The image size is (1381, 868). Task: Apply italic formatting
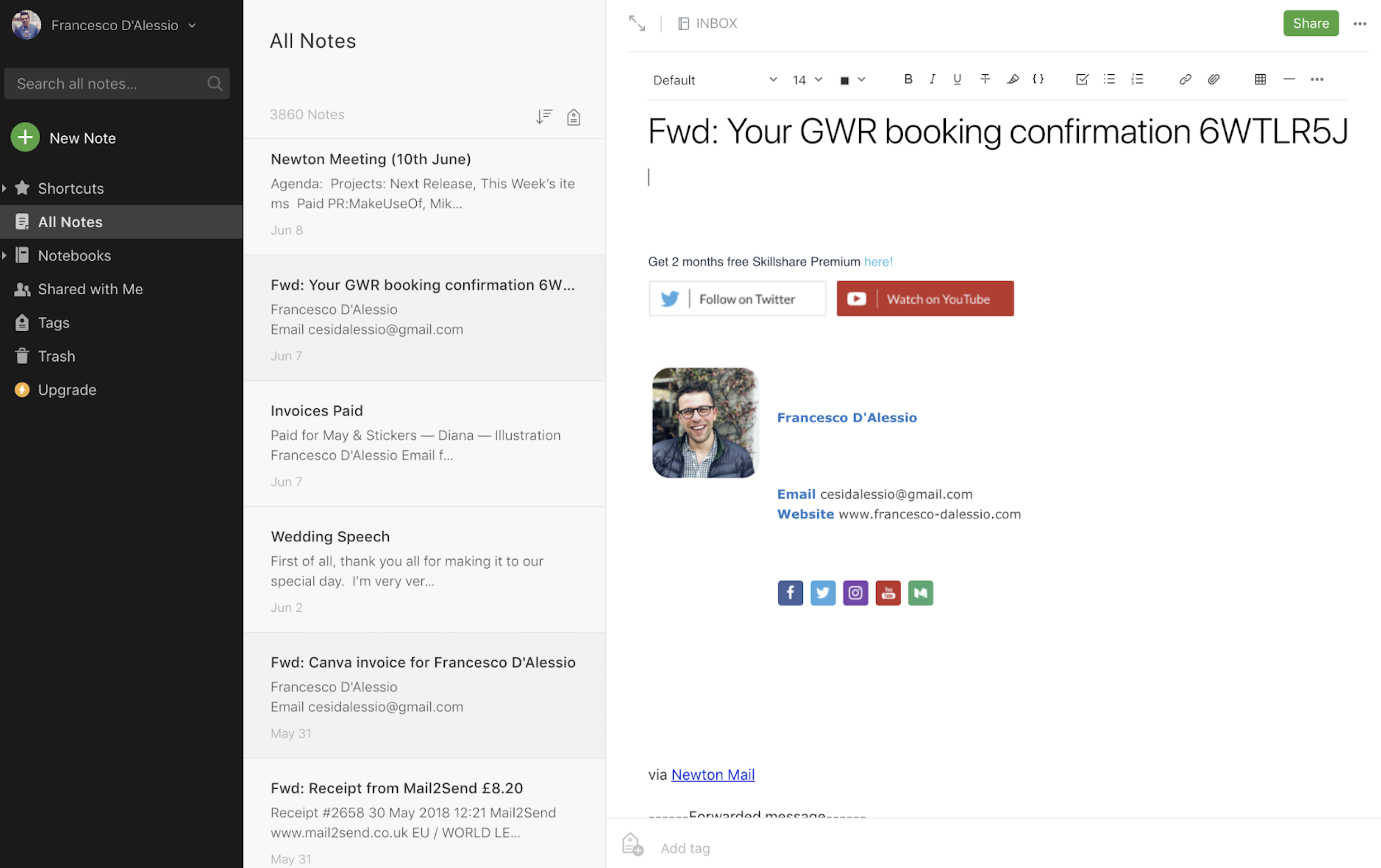pyautogui.click(x=932, y=79)
